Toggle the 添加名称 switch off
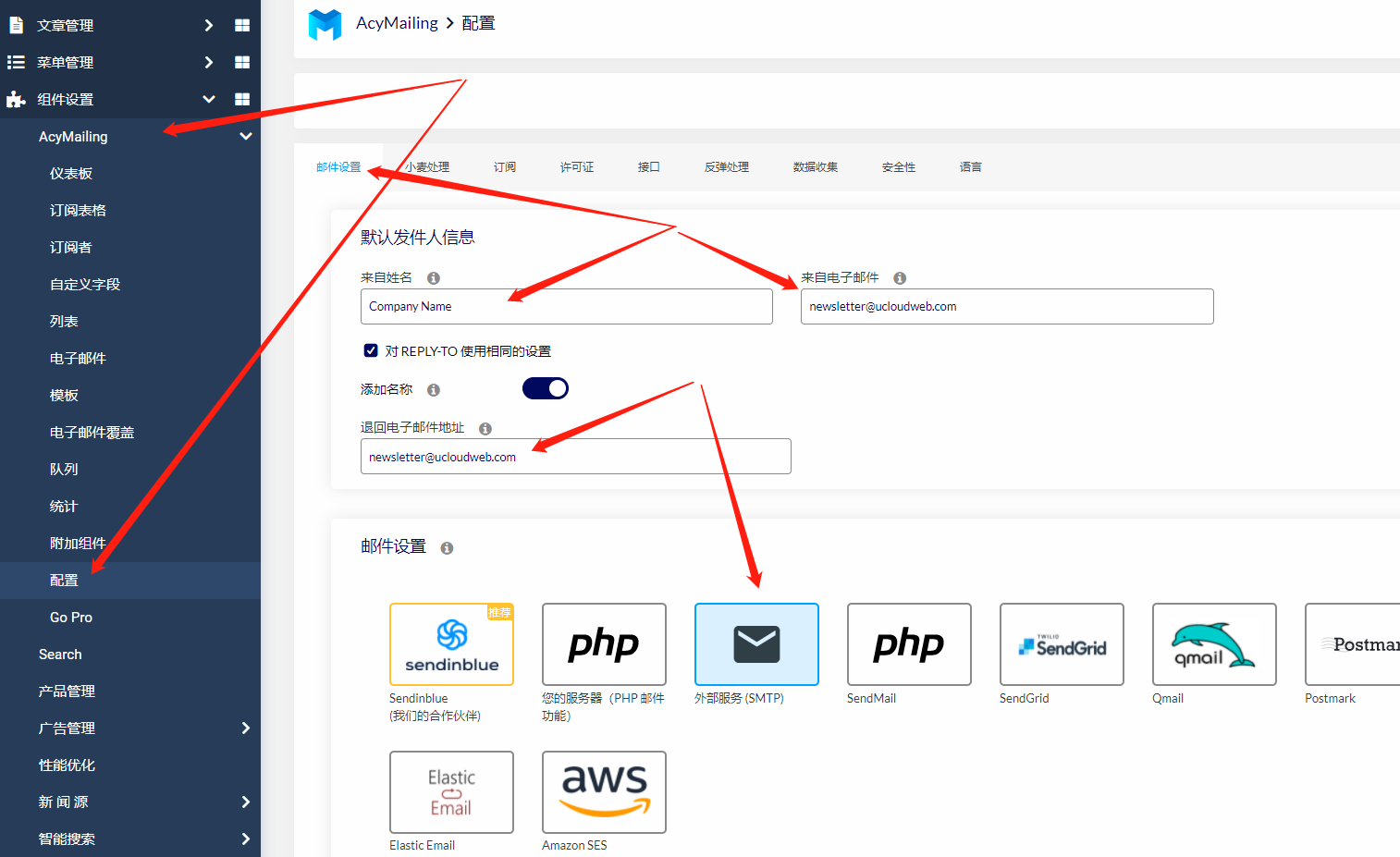 tap(546, 388)
